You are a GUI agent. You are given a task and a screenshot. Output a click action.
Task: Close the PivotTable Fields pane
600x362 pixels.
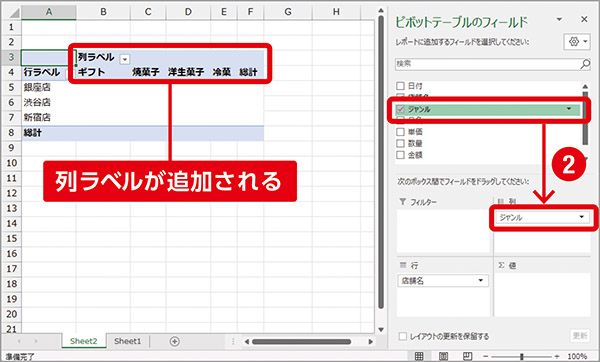click(x=584, y=19)
